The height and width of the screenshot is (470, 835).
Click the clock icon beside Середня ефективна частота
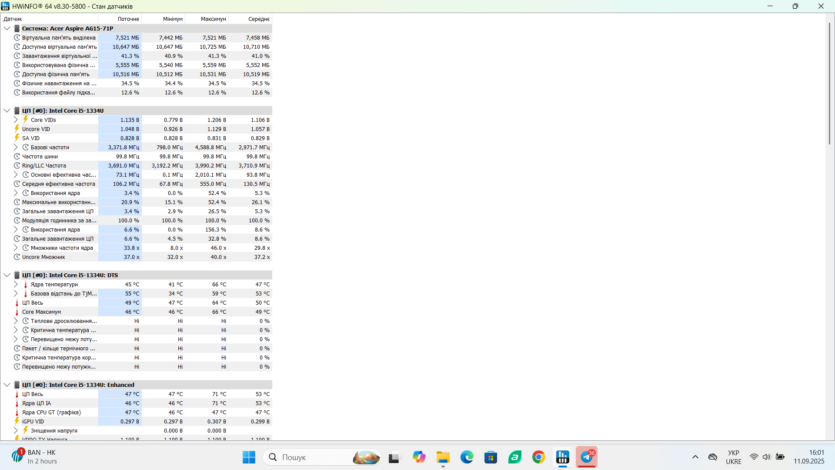[17, 184]
